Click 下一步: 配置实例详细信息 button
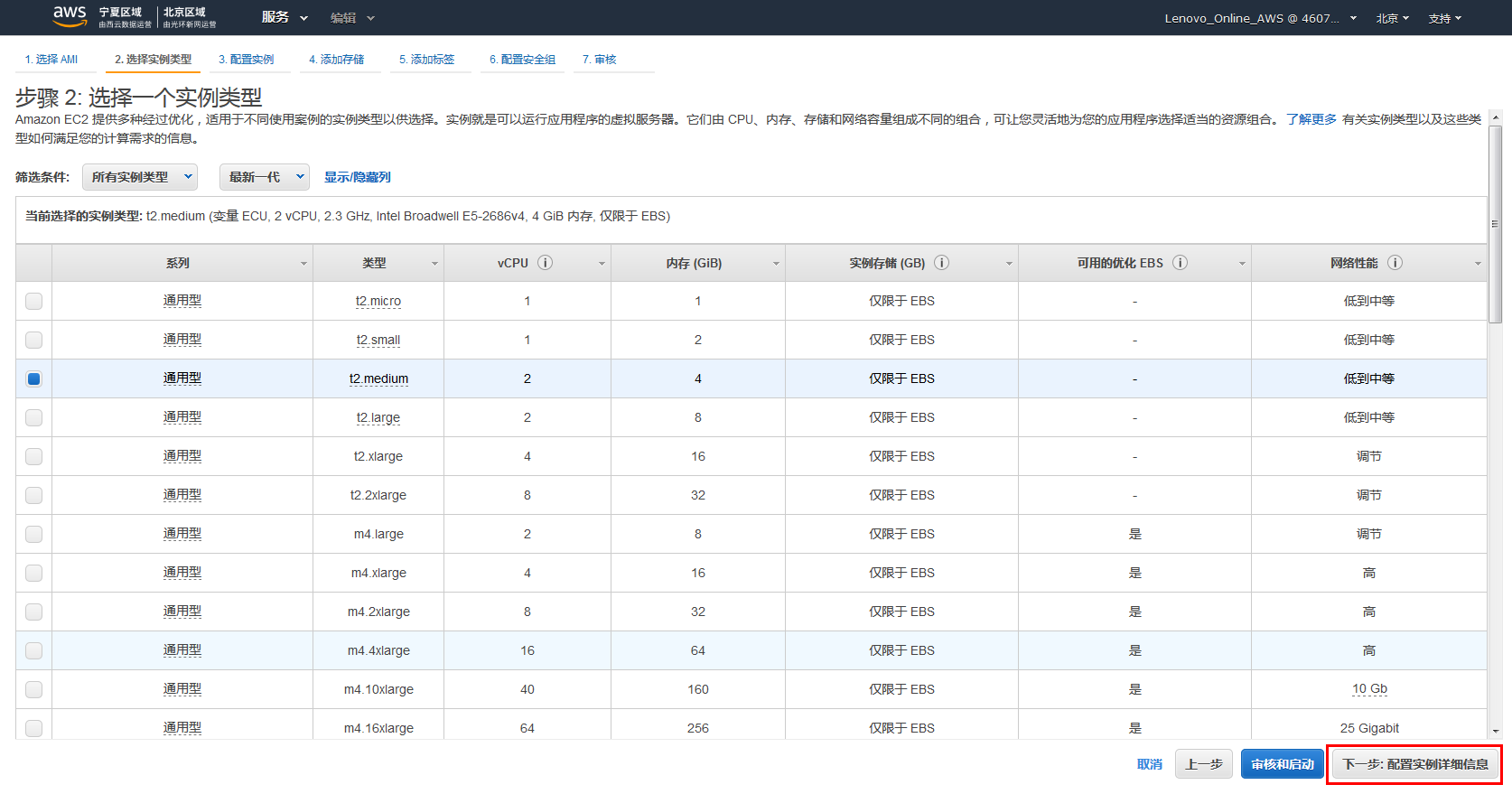Image resolution: width=1512 pixels, height=794 pixels. [1415, 764]
